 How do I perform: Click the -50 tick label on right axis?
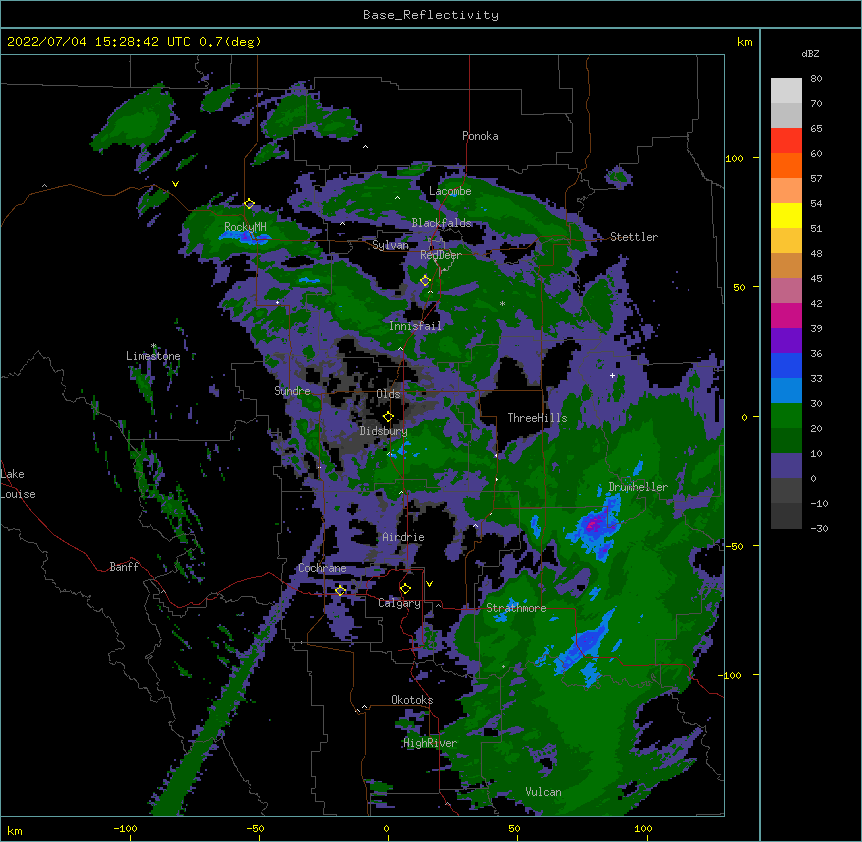point(734,546)
